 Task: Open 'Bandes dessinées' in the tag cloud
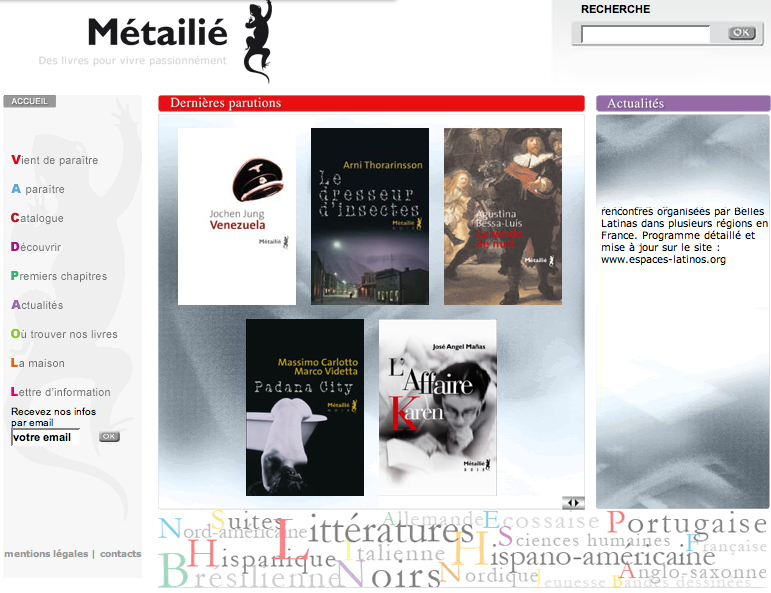[682, 581]
